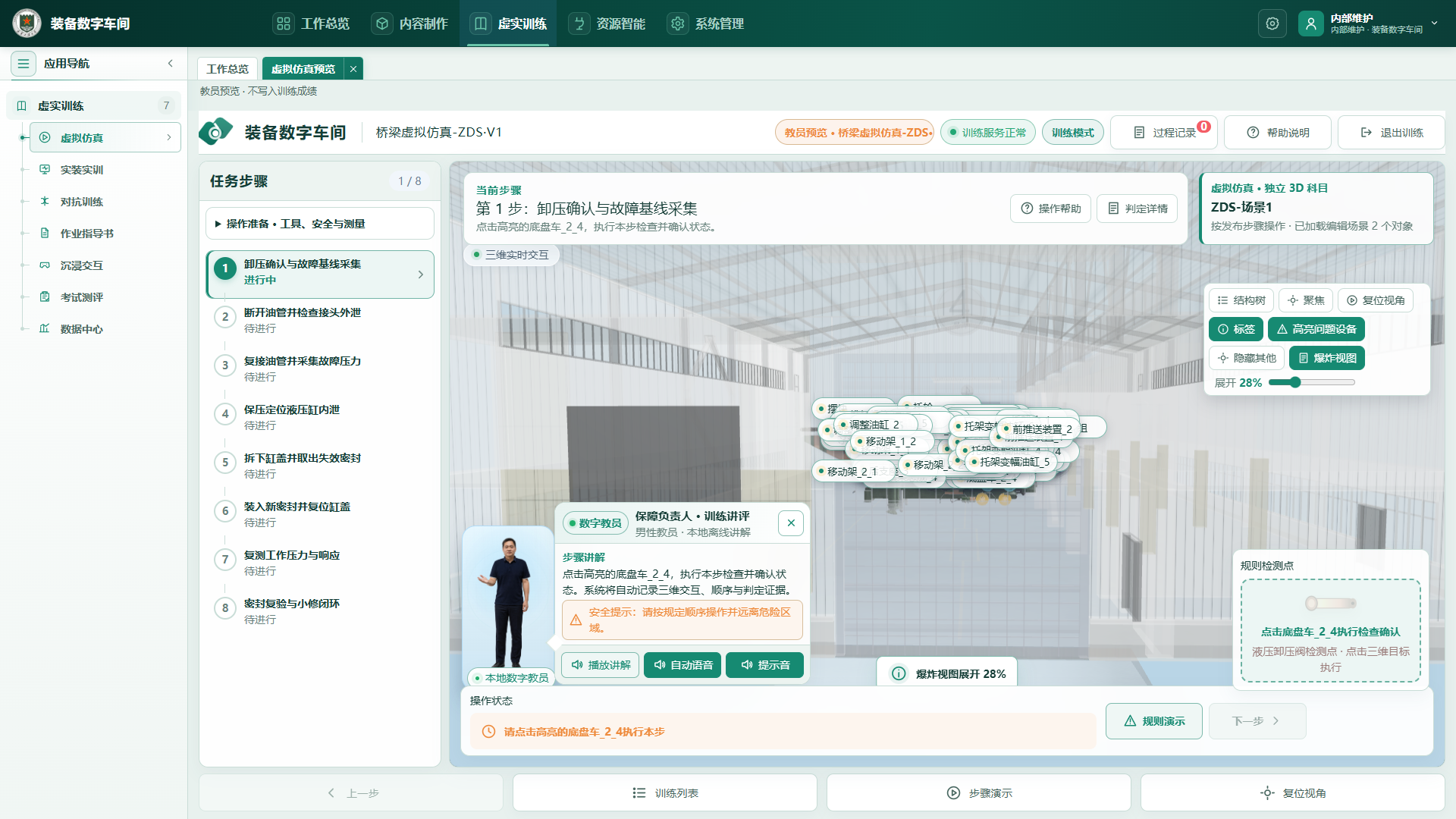Click the 规则演示 button
This screenshot has height=819, width=1456.
tap(1153, 721)
